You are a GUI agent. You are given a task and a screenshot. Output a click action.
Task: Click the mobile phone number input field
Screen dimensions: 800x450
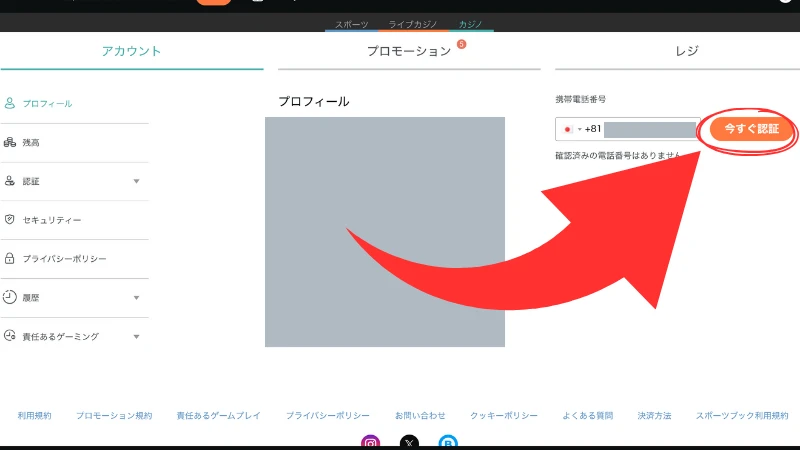coord(627,129)
